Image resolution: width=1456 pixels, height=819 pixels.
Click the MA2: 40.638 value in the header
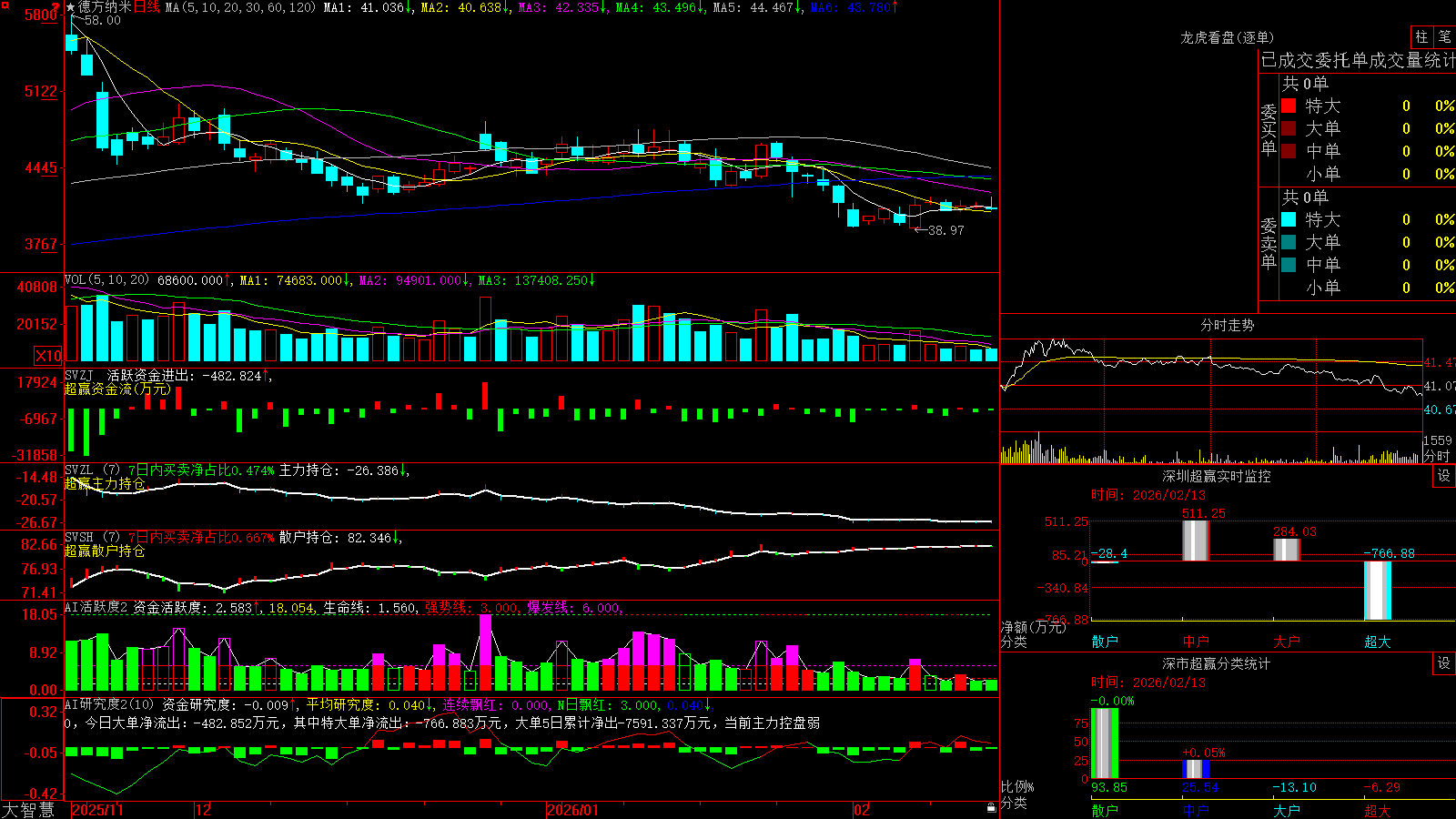(x=464, y=7)
